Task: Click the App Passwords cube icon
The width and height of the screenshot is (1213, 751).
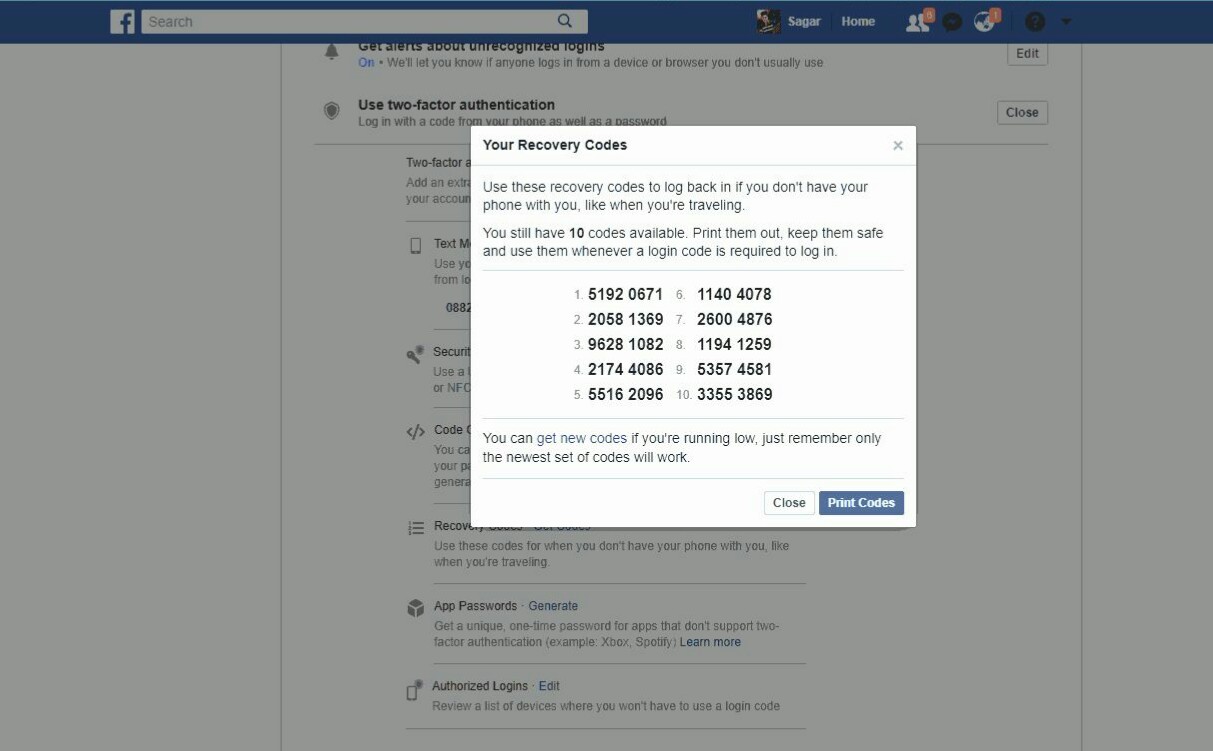Action: point(415,608)
